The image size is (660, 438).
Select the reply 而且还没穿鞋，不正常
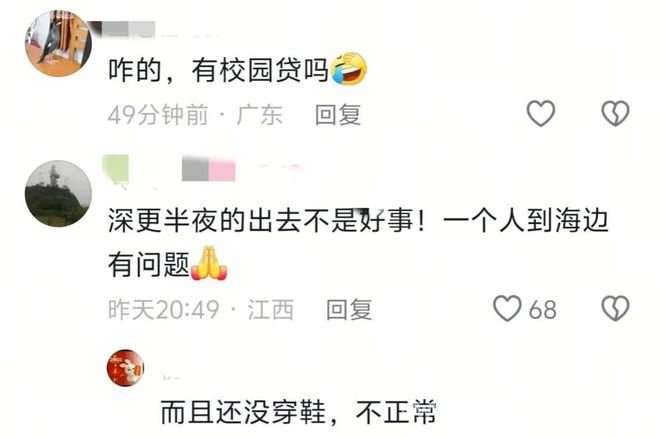[x=298, y=412]
